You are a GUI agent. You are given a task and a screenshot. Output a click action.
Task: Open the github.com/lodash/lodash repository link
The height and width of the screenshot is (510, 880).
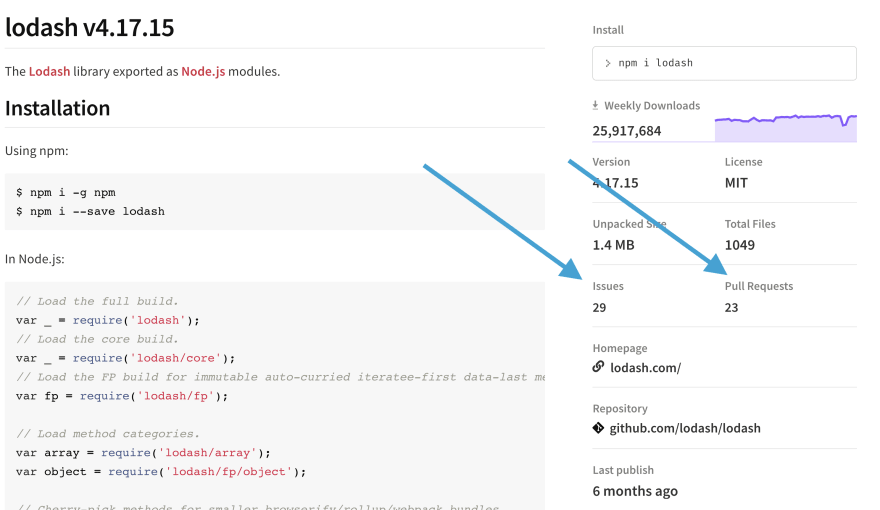coord(685,428)
